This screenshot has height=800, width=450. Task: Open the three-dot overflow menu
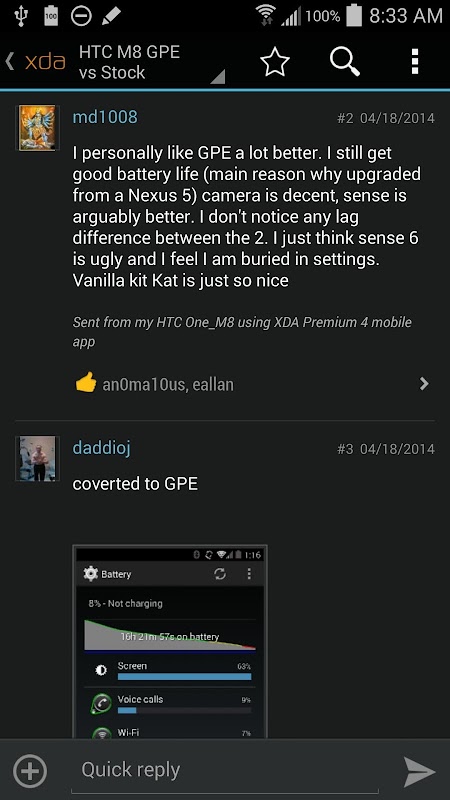coord(415,62)
